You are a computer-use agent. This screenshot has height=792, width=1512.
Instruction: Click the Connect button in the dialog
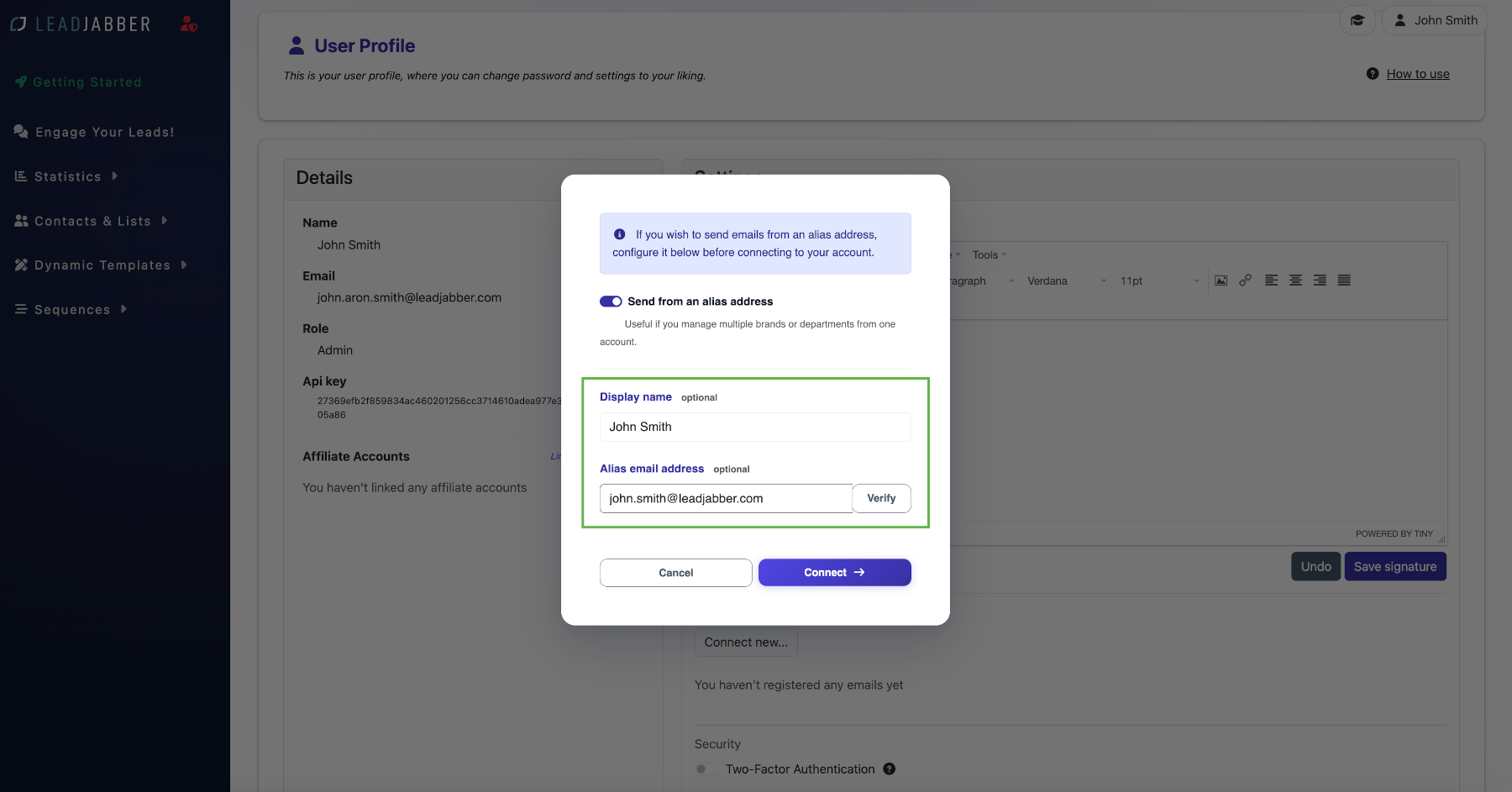pos(835,573)
